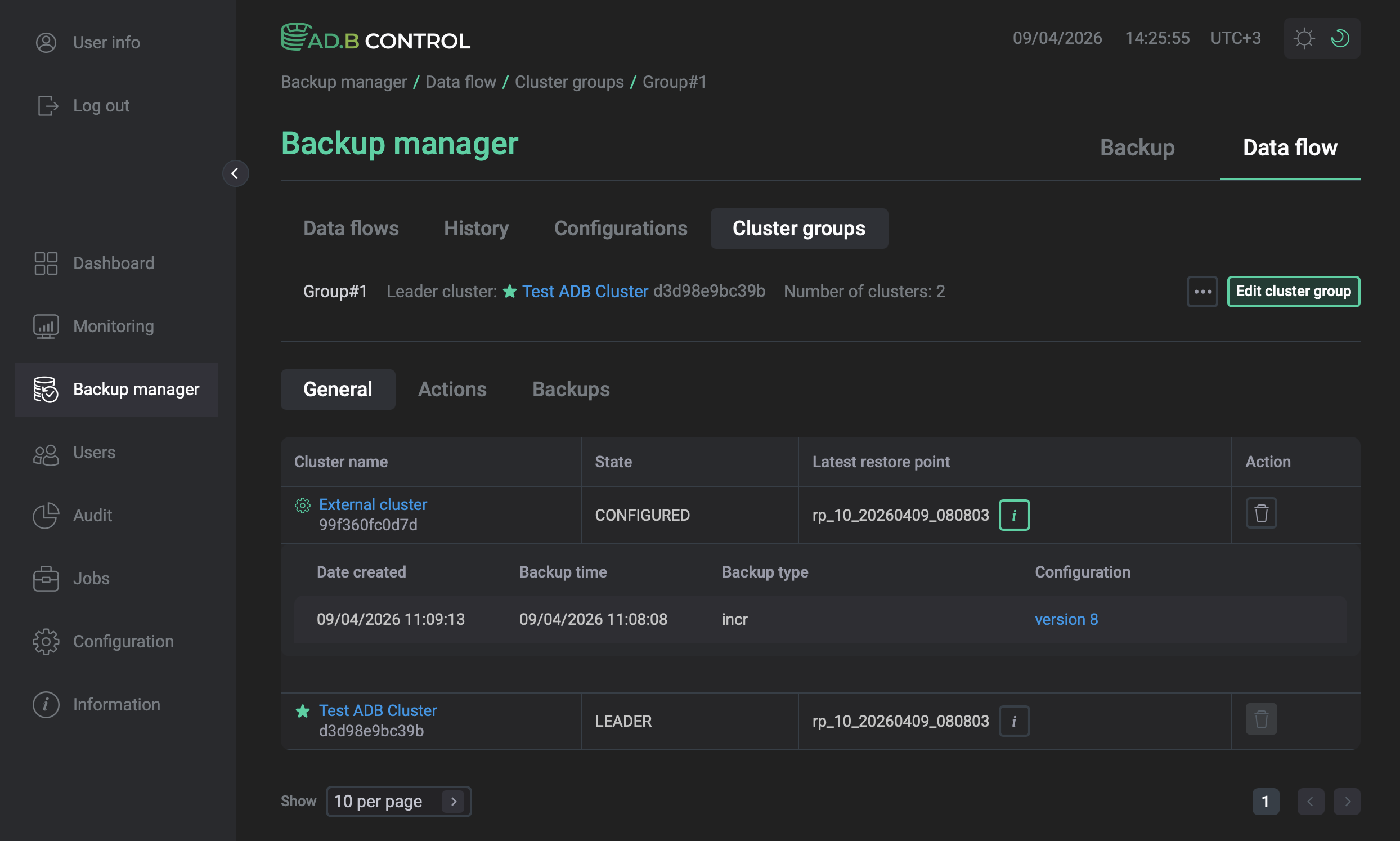
Task: Switch to light theme with sun icon
Action: (x=1304, y=38)
